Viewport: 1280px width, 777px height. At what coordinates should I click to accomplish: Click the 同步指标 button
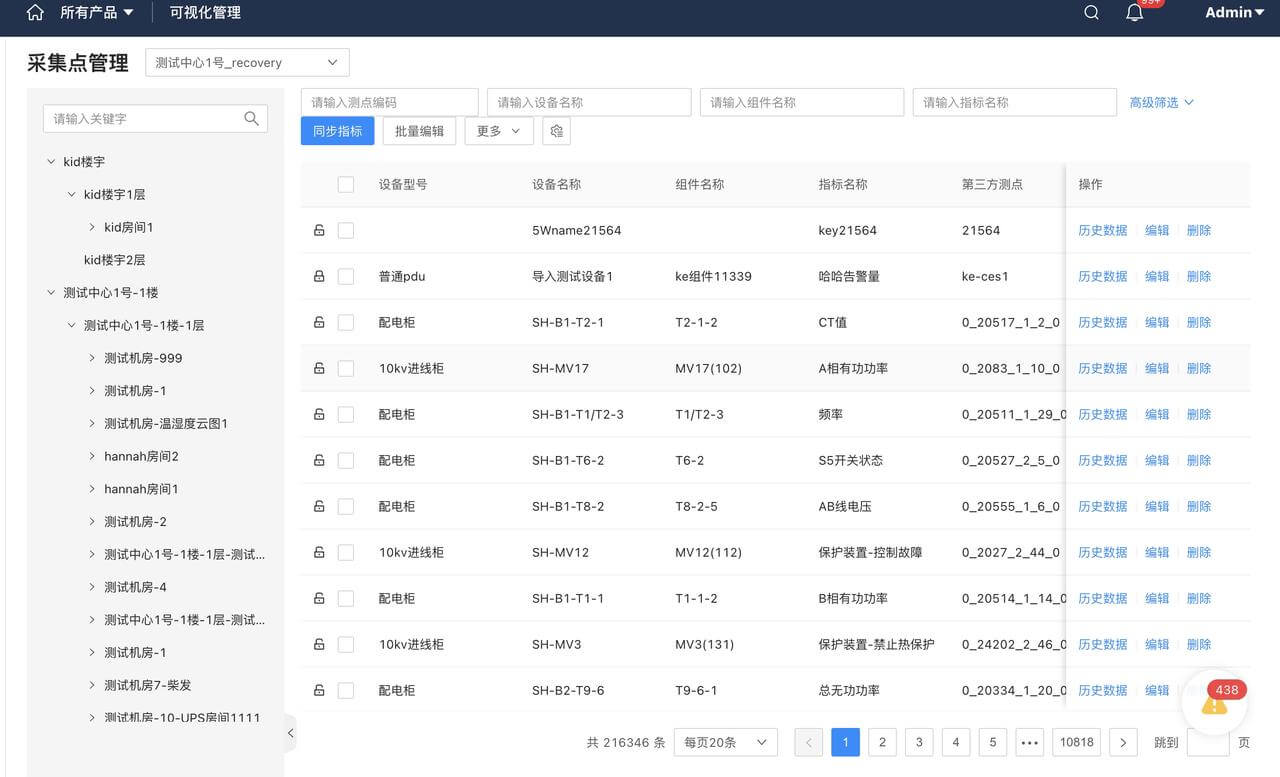337,130
